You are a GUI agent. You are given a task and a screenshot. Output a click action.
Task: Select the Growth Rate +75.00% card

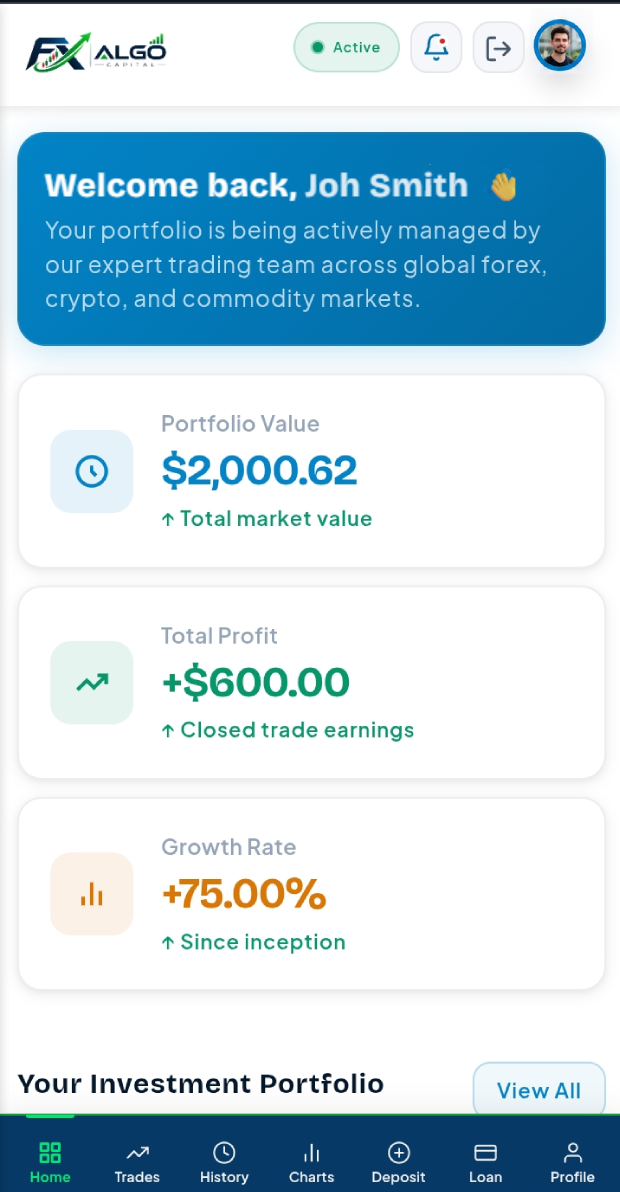pos(312,894)
